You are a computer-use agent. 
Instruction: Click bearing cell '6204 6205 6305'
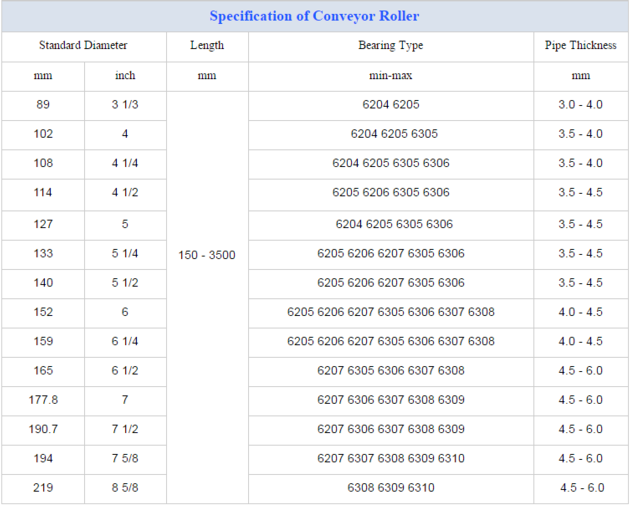click(x=391, y=134)
